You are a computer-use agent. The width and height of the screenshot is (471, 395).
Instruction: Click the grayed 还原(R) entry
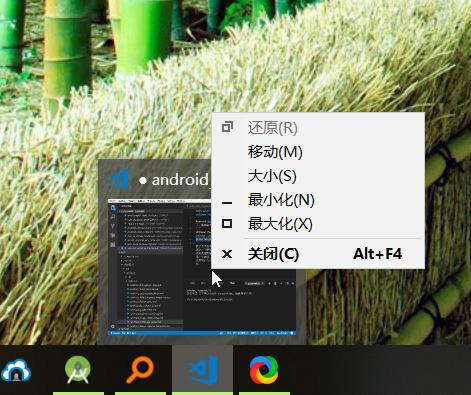coord(318,127)
